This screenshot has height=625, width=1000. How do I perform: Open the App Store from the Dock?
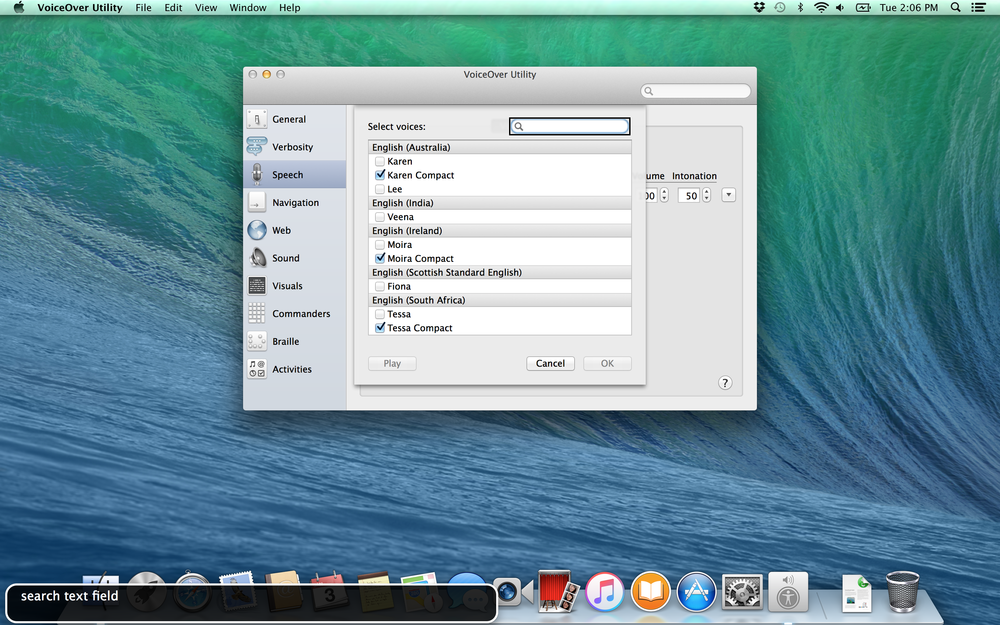696,592
